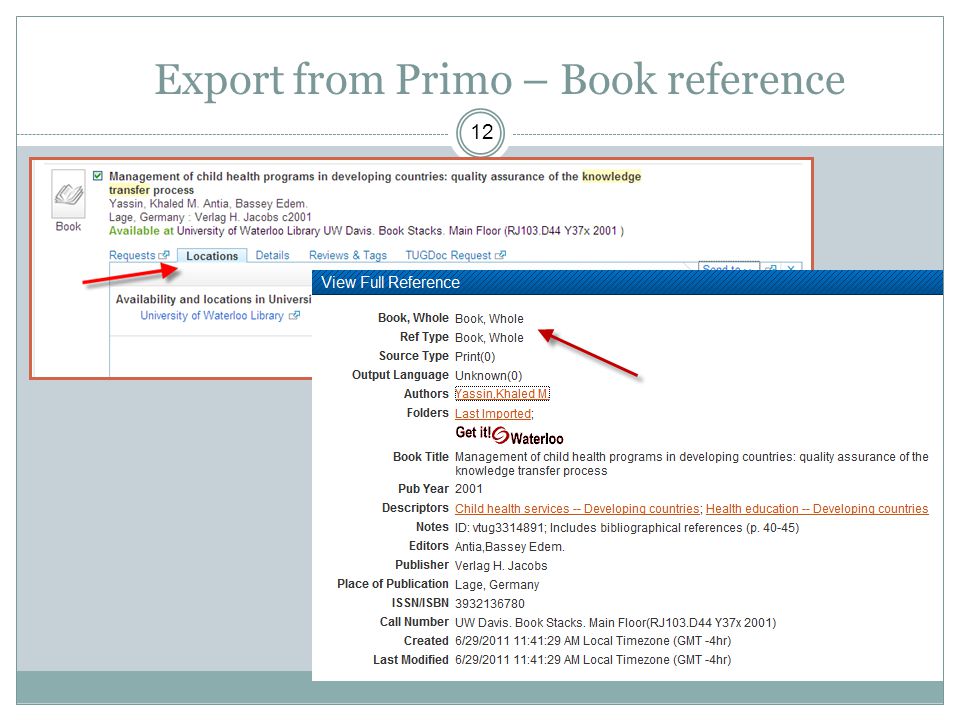Screen dimensions: 960x720
Task: Click the publisher value Verlag H. Jacobs
Action: [501, 566]
